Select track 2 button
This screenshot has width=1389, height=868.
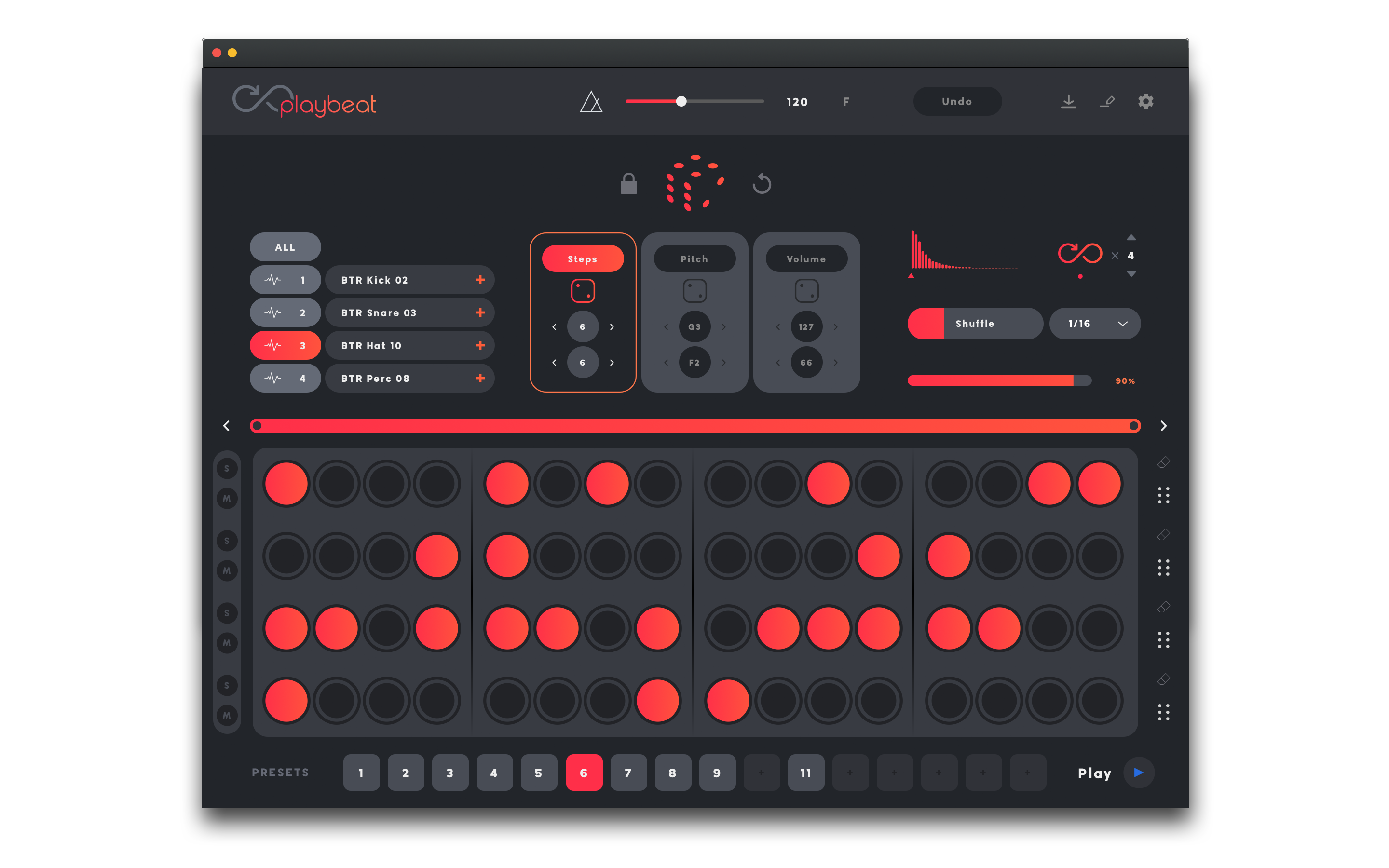285,312
